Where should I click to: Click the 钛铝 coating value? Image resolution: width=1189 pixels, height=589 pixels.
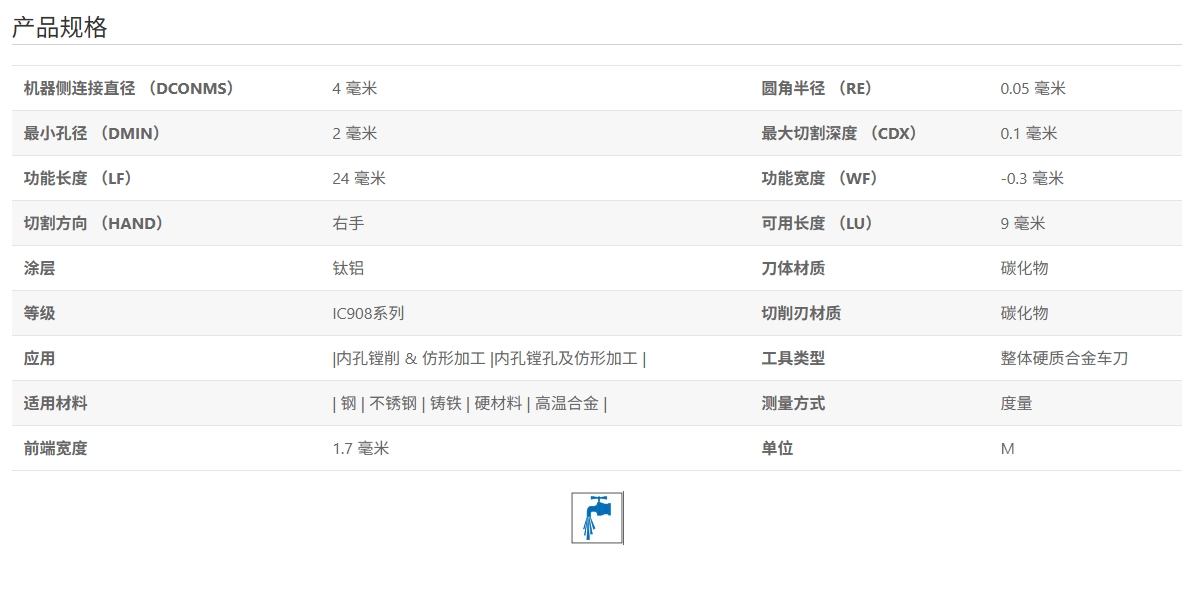pos(348,268)
